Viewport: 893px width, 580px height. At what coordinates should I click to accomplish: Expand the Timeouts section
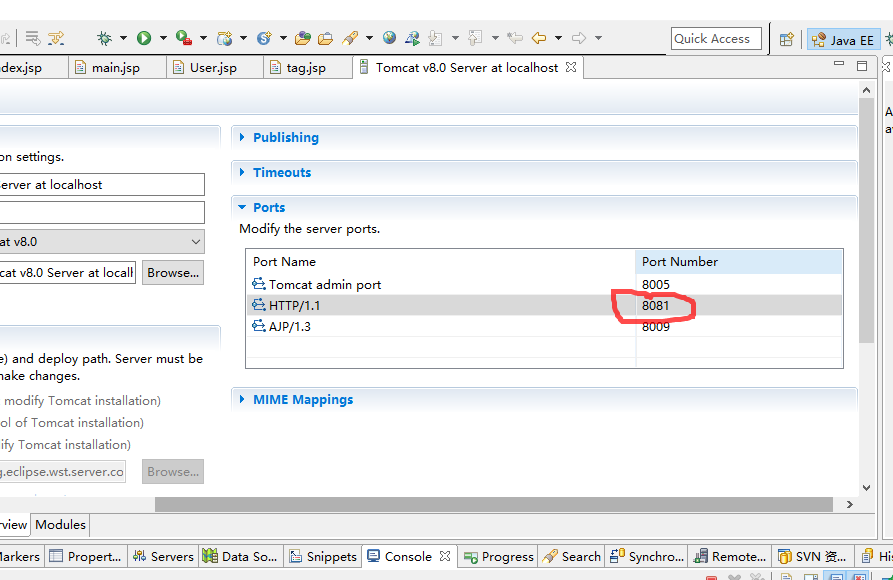point(281,173)
